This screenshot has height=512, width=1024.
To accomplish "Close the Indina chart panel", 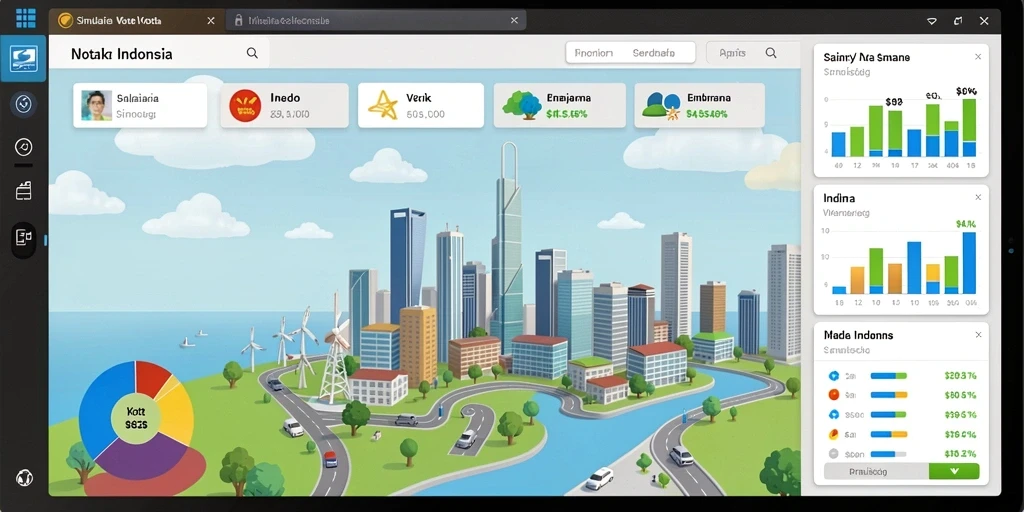I will [978, 197].
